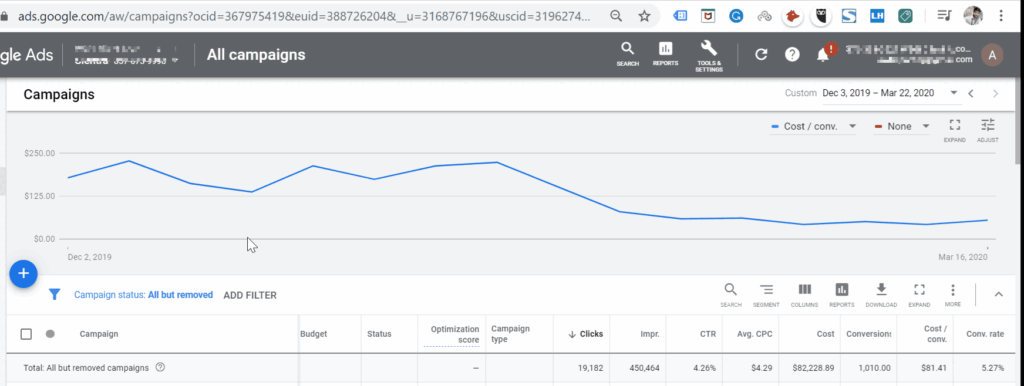This screenshot has width=1024, height=386.
Task: Open Chrome three-dot menu
Action: click(1002, 16)
